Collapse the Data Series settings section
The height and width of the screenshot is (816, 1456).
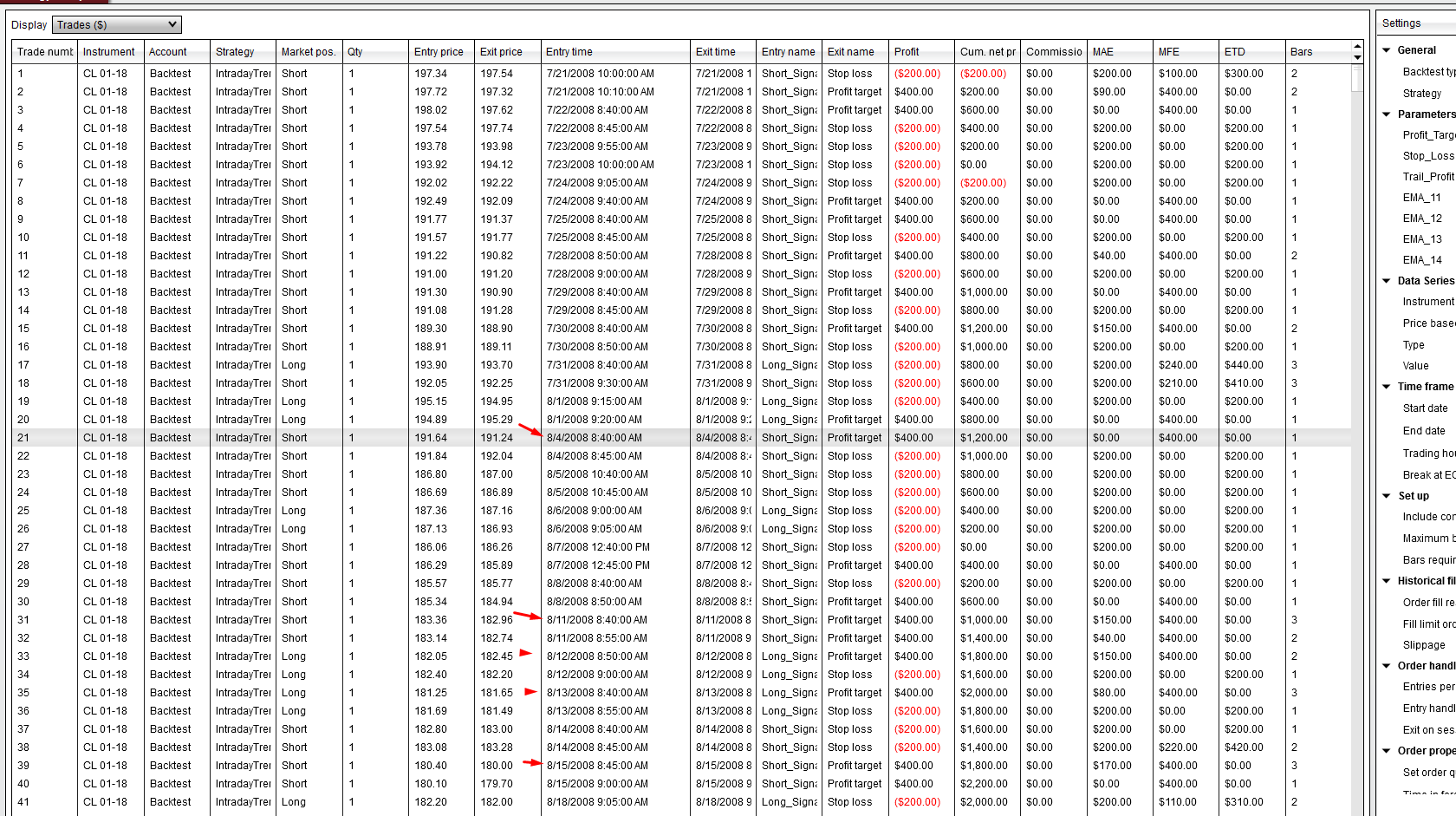pyautogui.click(x=1387, y=281)
